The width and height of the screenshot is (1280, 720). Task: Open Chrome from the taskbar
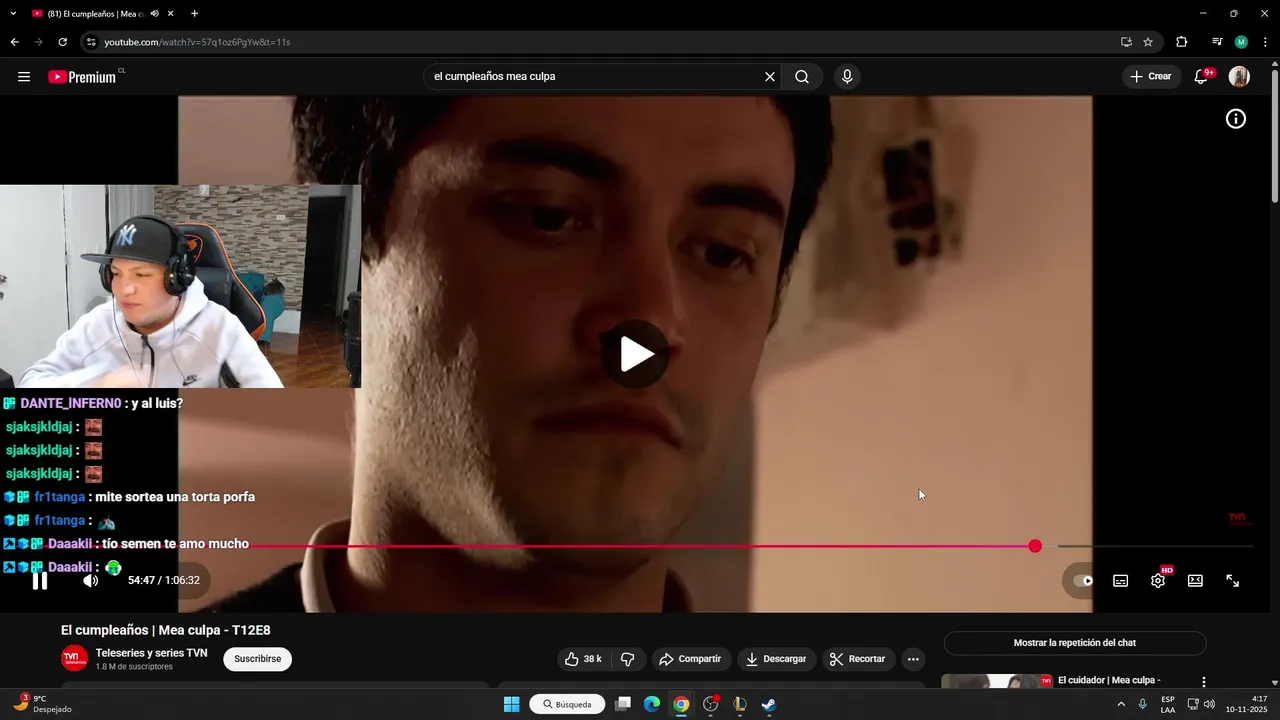tap(681, 704)
